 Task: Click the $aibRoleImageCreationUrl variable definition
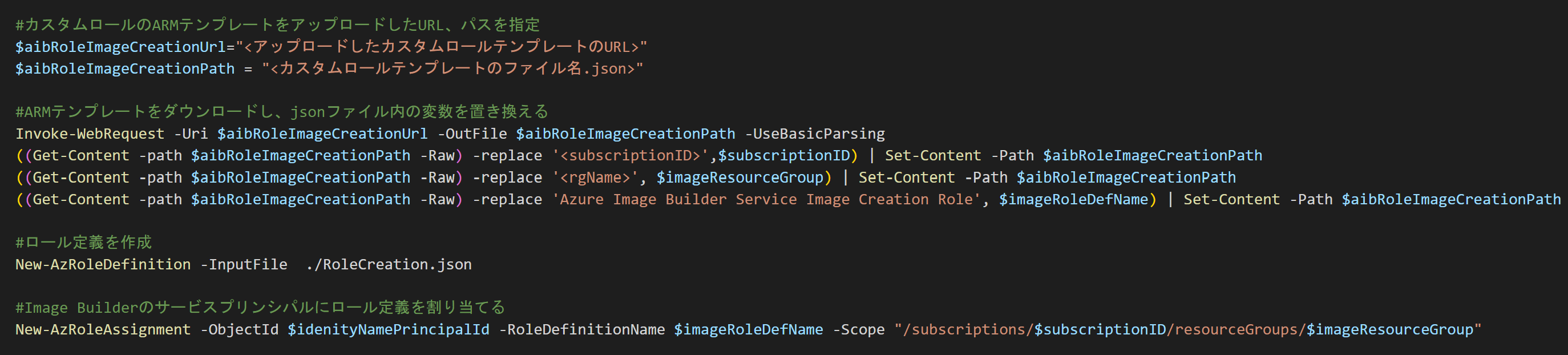pyautogui.click(x=120, y=47)
